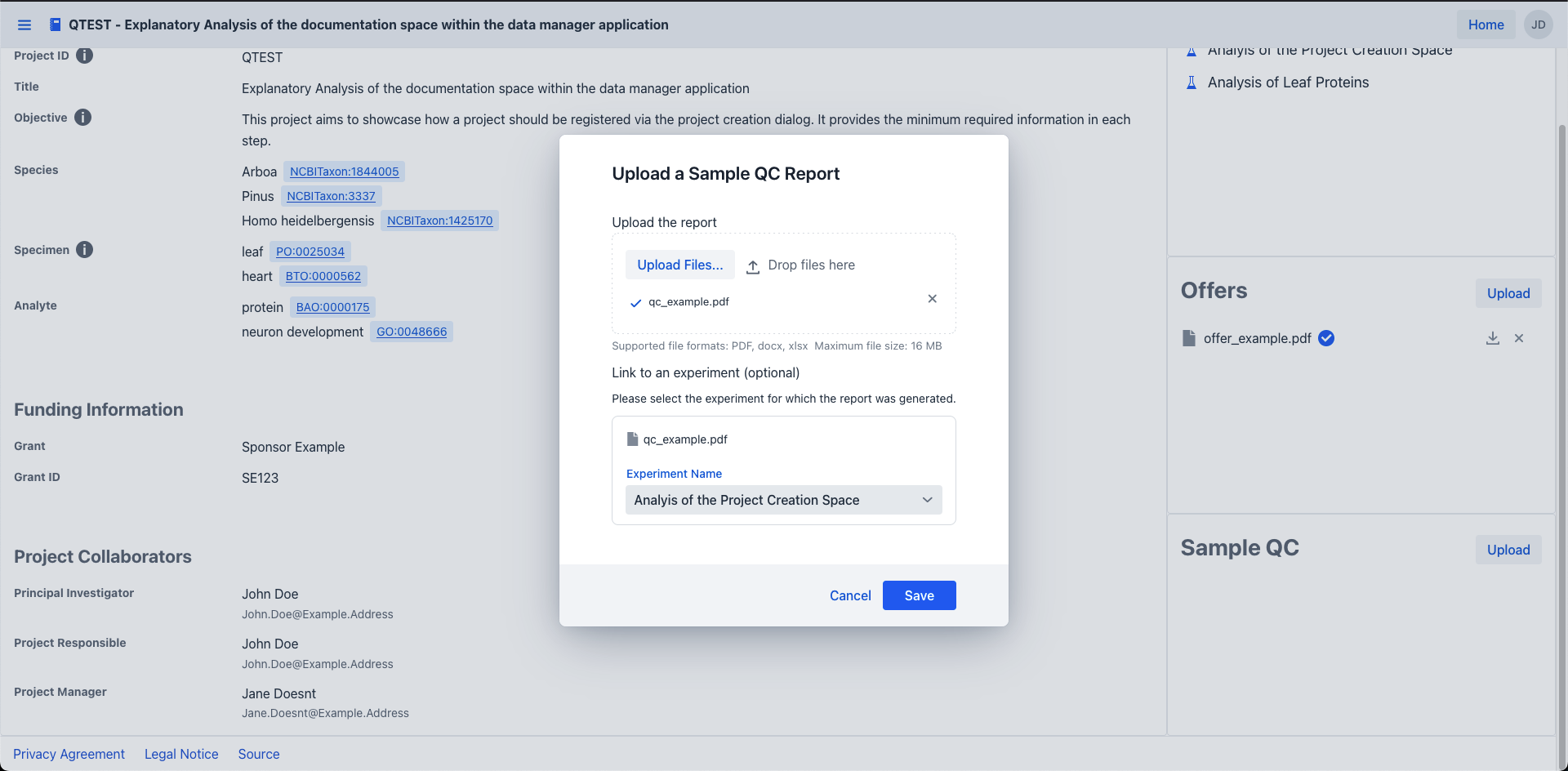
Task: Click the Objective info icon
Action: pos(82,118)
